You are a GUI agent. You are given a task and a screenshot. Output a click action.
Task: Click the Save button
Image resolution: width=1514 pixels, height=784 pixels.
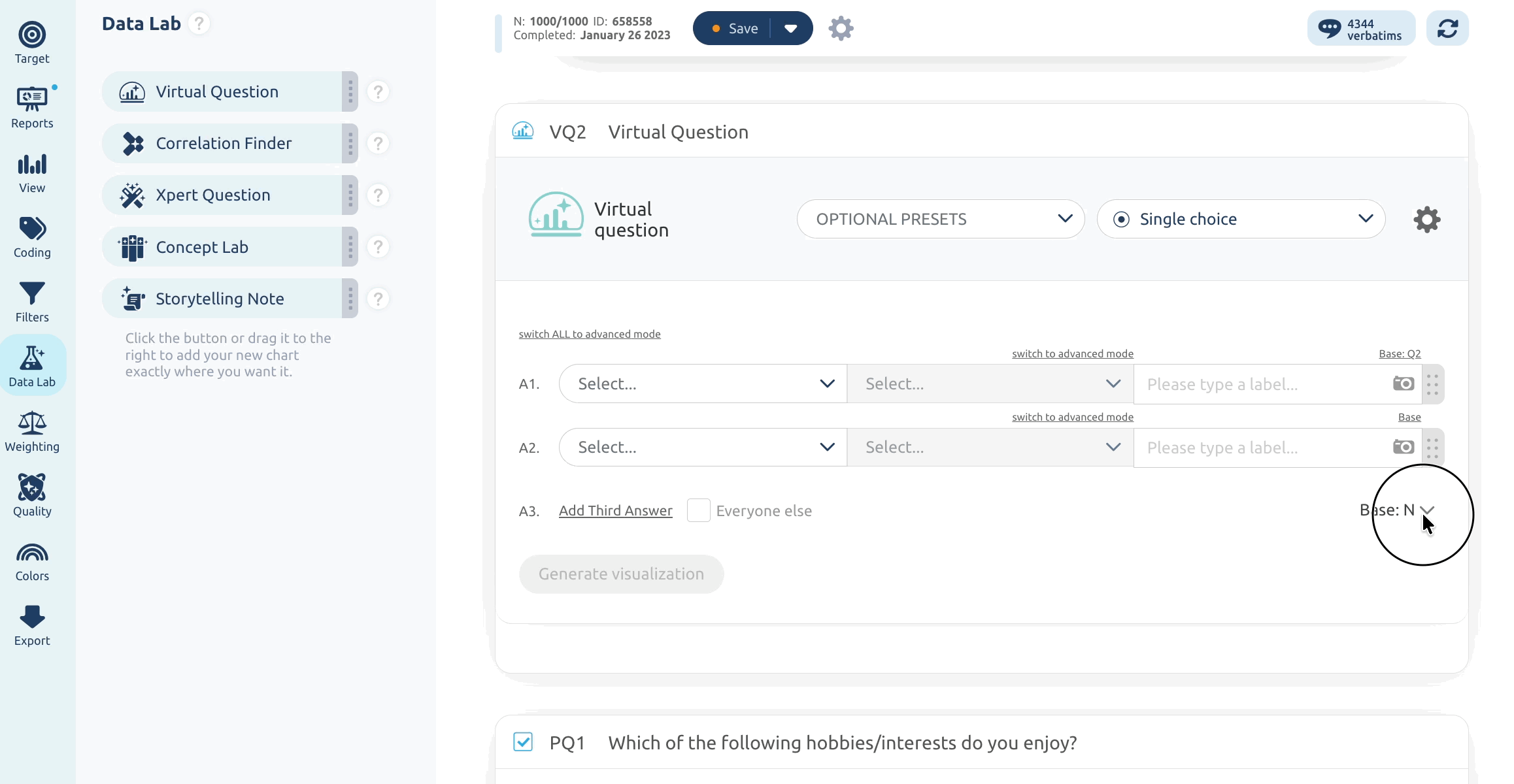coord(733,28)
